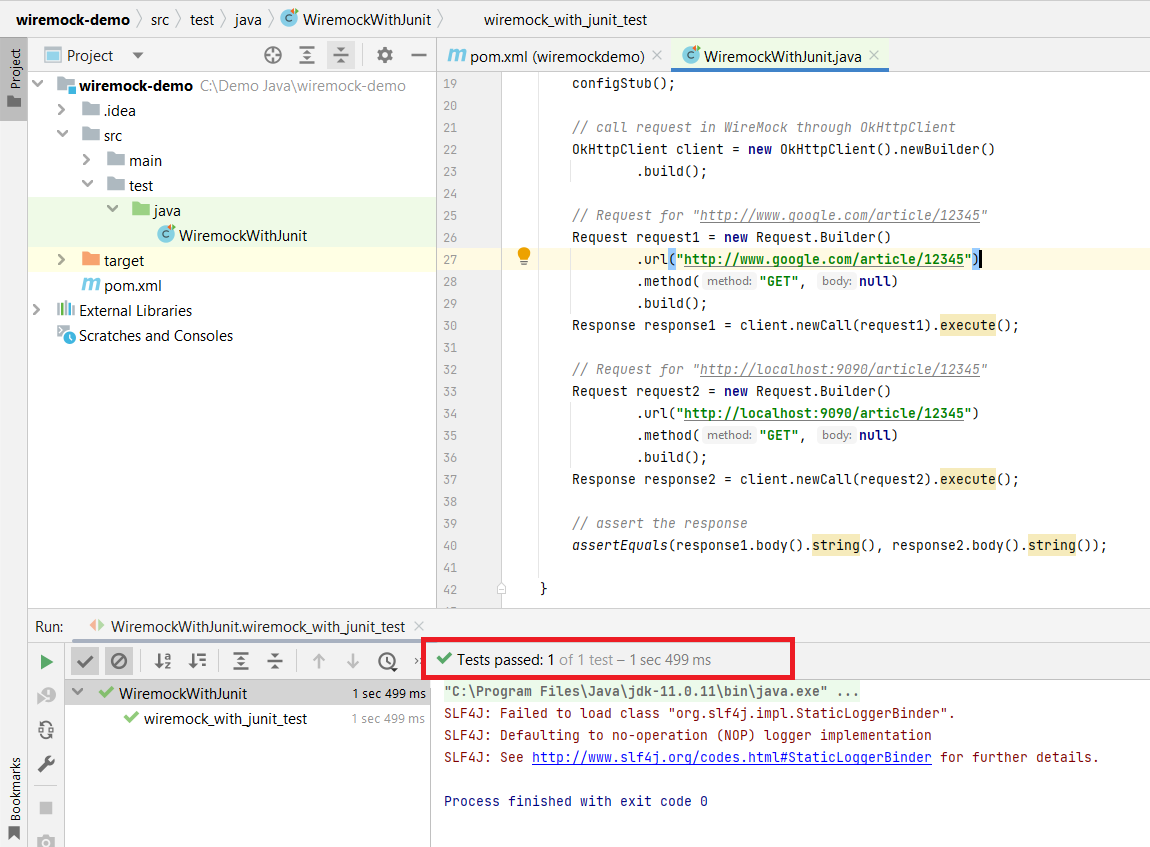Image resolution: width=1150 pixels, height=847 pixels.
Task: Select wiremock_with_junit_test in test results
Action: (x=225, y=718)
